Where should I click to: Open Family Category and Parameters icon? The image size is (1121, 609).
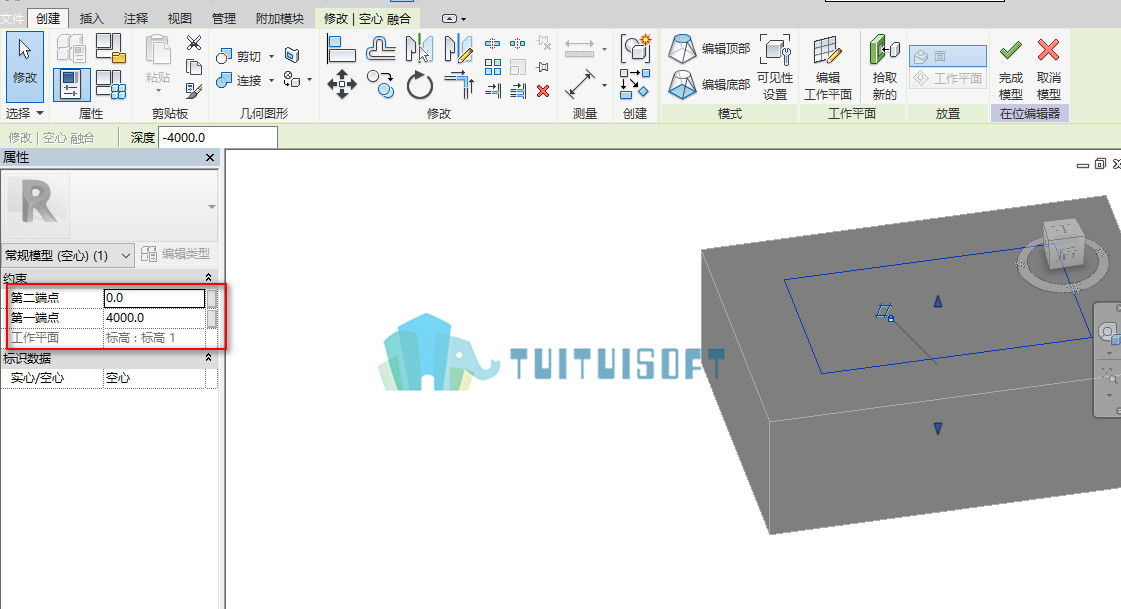click(111, 48)
